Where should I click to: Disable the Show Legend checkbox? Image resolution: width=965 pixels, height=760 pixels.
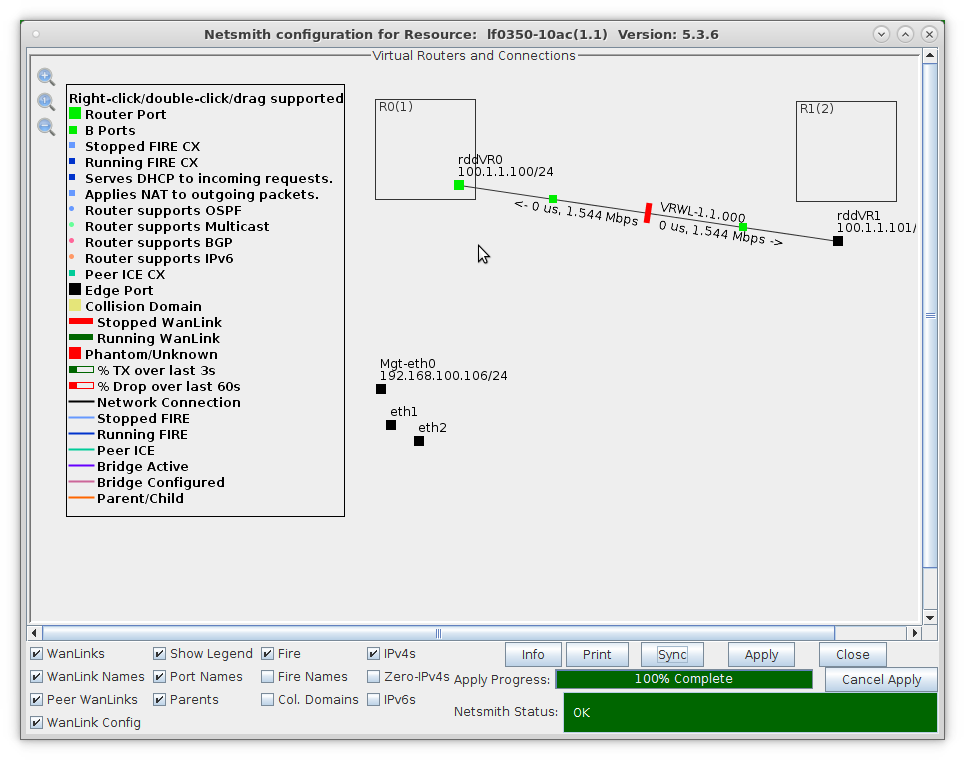(x=160, y=654)
